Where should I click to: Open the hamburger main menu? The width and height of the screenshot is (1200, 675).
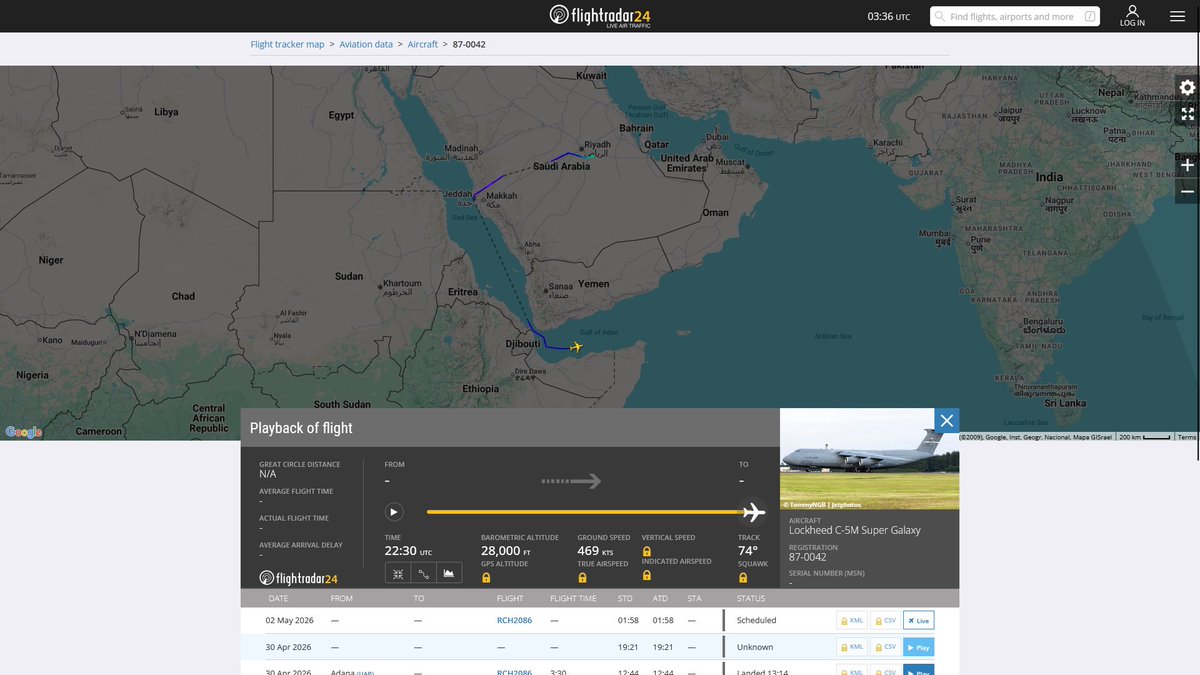(1177, 16)
